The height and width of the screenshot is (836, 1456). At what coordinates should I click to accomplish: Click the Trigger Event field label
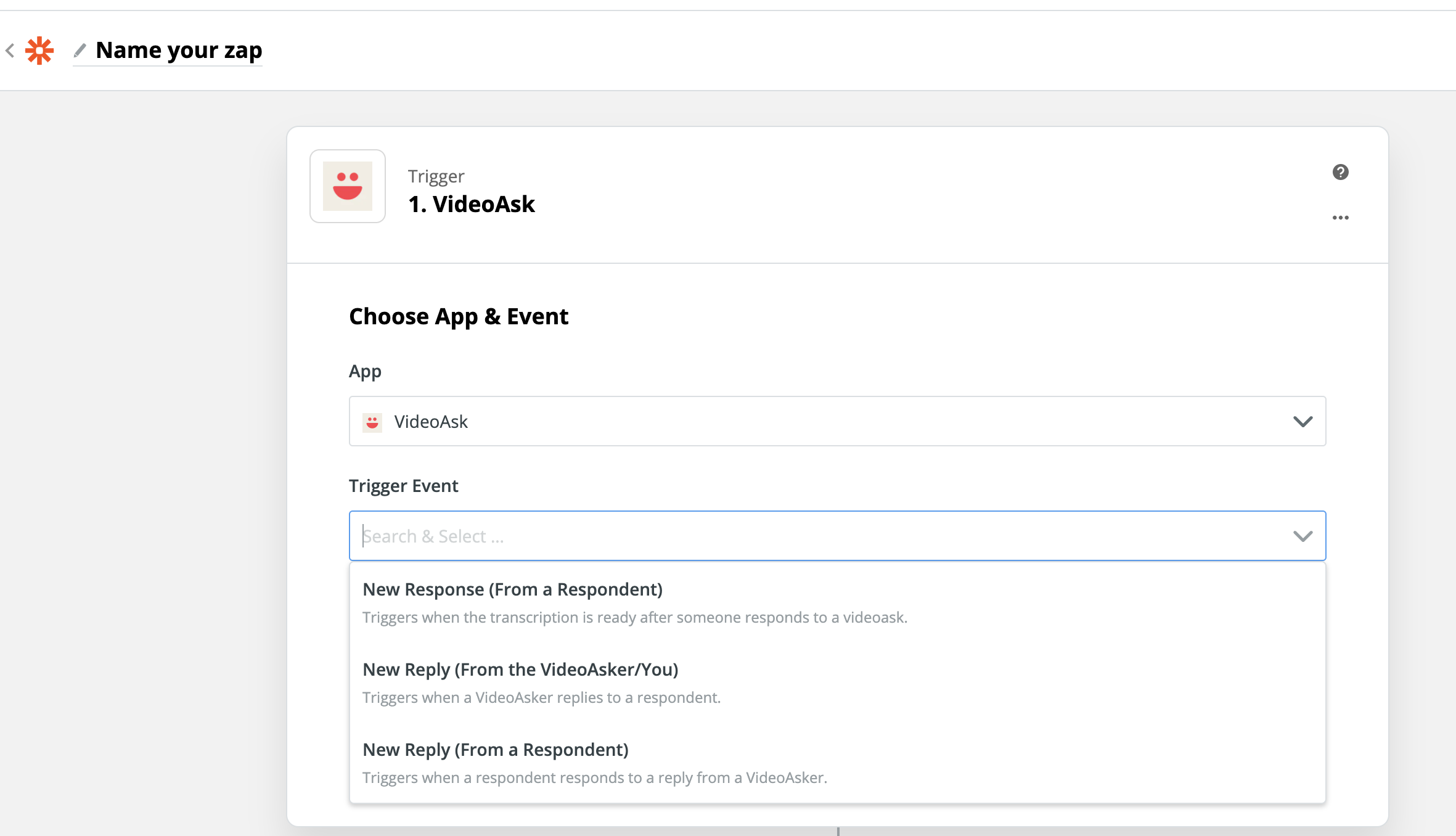[403, 486]
